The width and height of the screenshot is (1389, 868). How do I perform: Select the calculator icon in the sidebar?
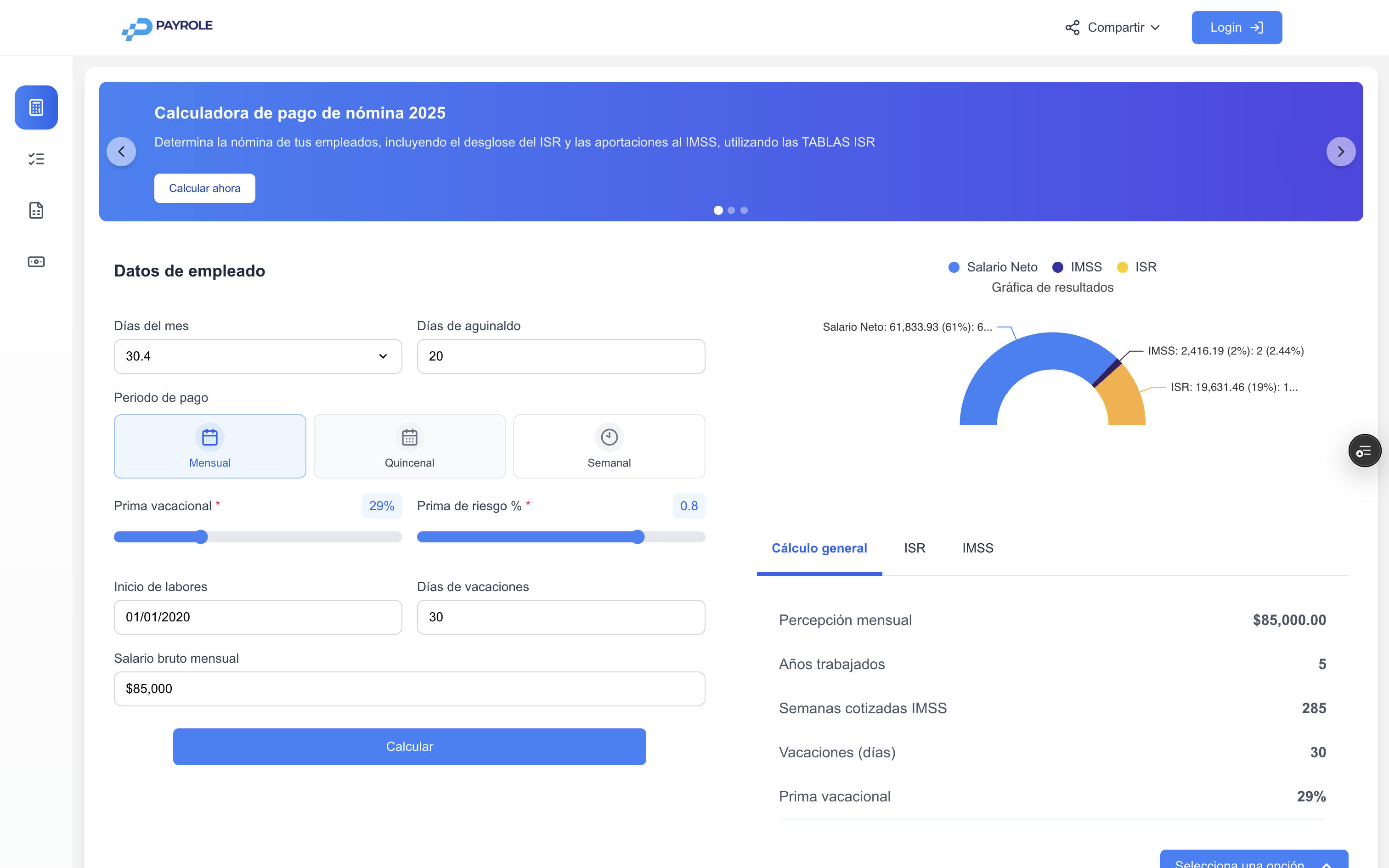click(x=35, y=107)
